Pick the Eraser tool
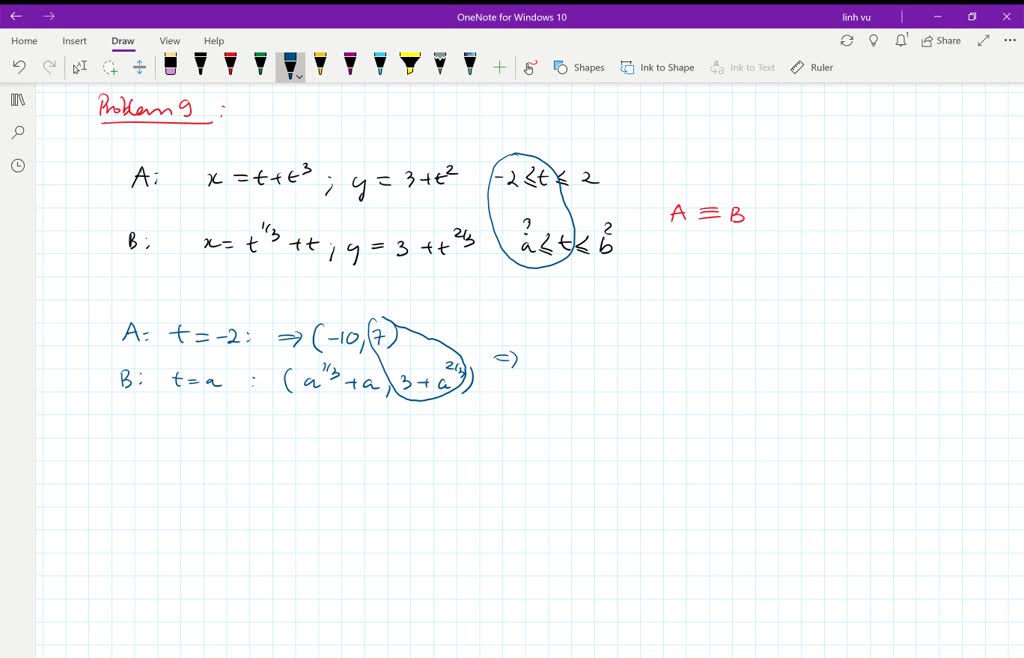The height and width of the screenshot is (658, 1024). click(170, 64)
